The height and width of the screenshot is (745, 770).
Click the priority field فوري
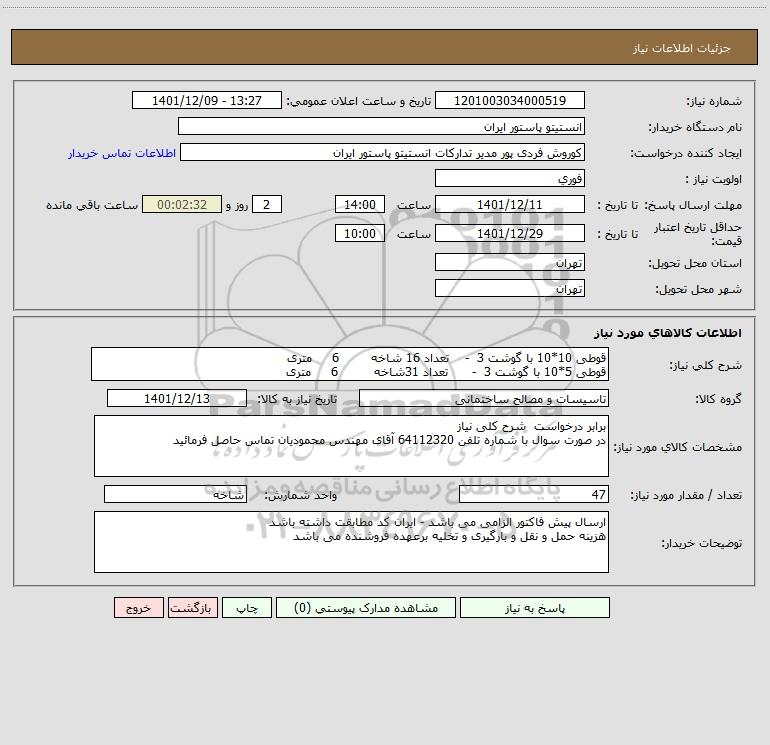click(x=510, y=178)
